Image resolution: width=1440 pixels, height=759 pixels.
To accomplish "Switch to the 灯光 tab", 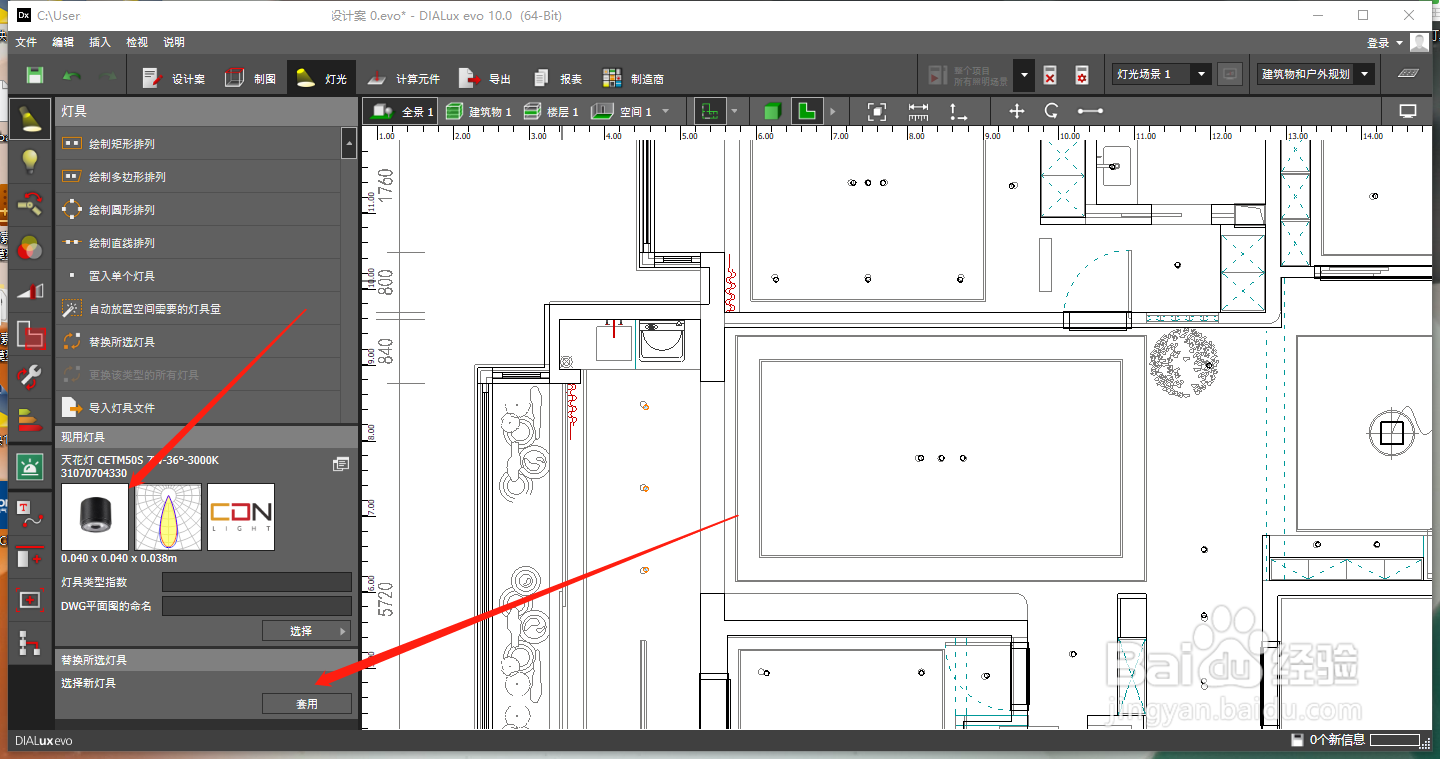I will pos(321,78).
